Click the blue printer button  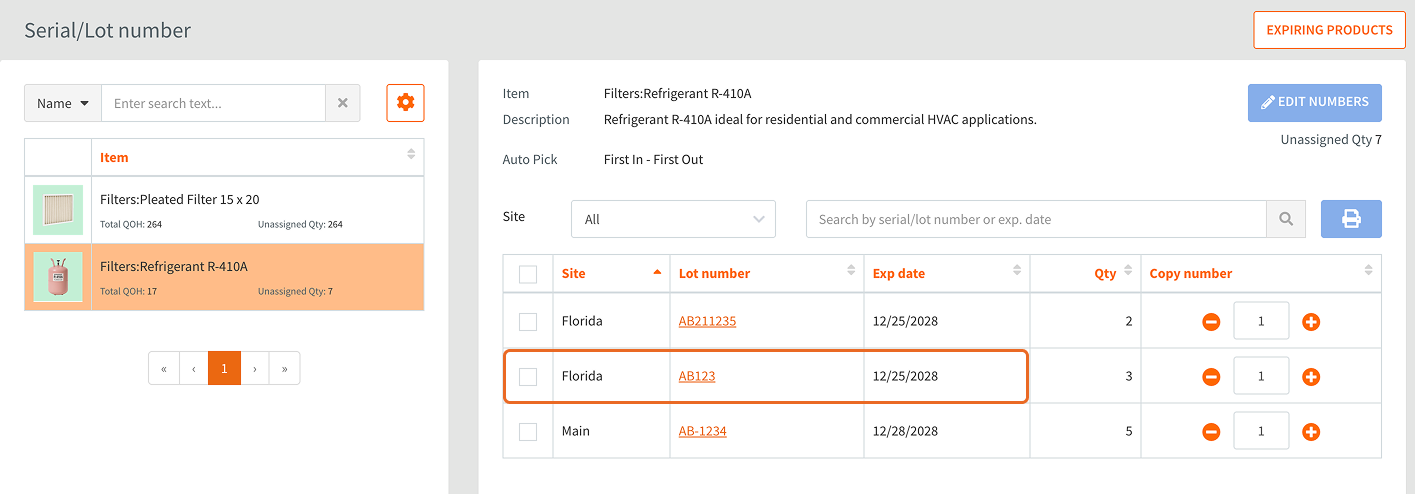click(1351, 219)
